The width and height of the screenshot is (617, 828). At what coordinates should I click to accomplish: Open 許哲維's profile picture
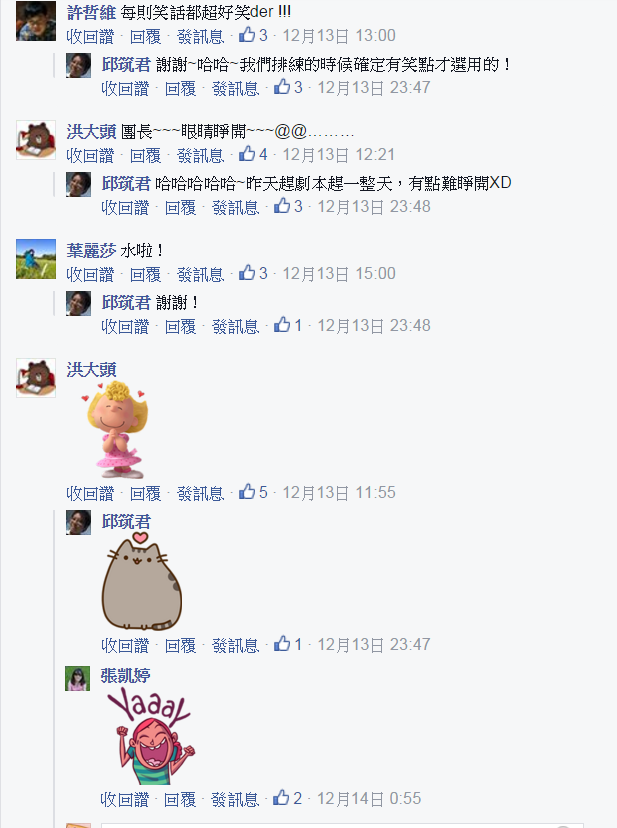pos(36,21)
